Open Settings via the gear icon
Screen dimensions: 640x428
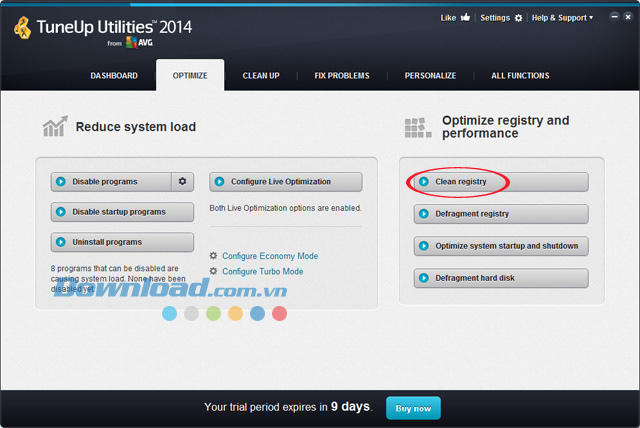pos(518,18)
